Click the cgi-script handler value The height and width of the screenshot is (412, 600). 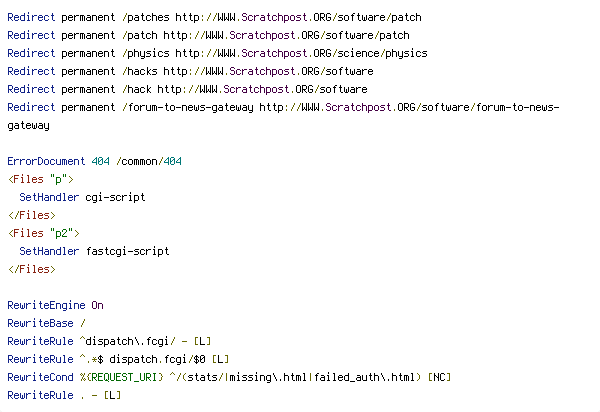coord(115,197)
